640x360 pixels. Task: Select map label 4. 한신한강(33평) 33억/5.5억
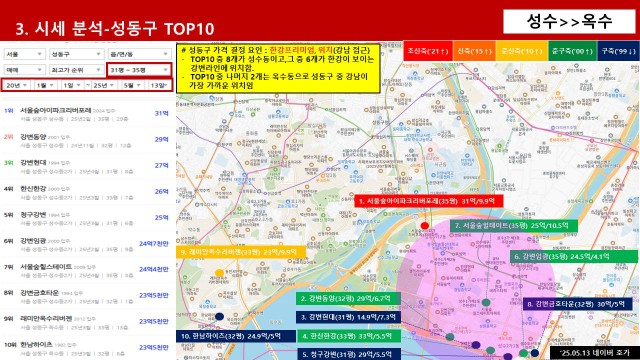348,336
